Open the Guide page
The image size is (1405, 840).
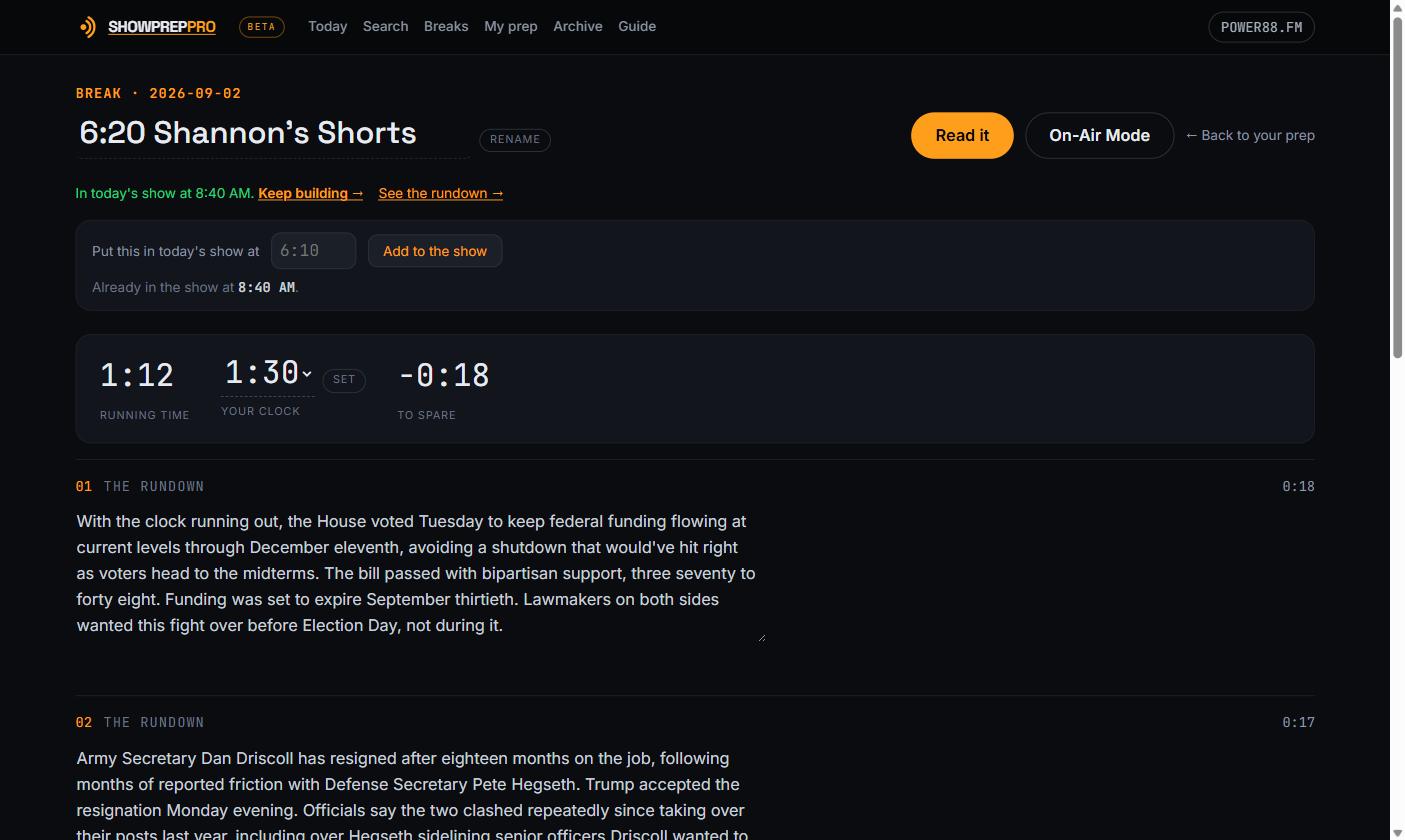(x=637, y=26)
